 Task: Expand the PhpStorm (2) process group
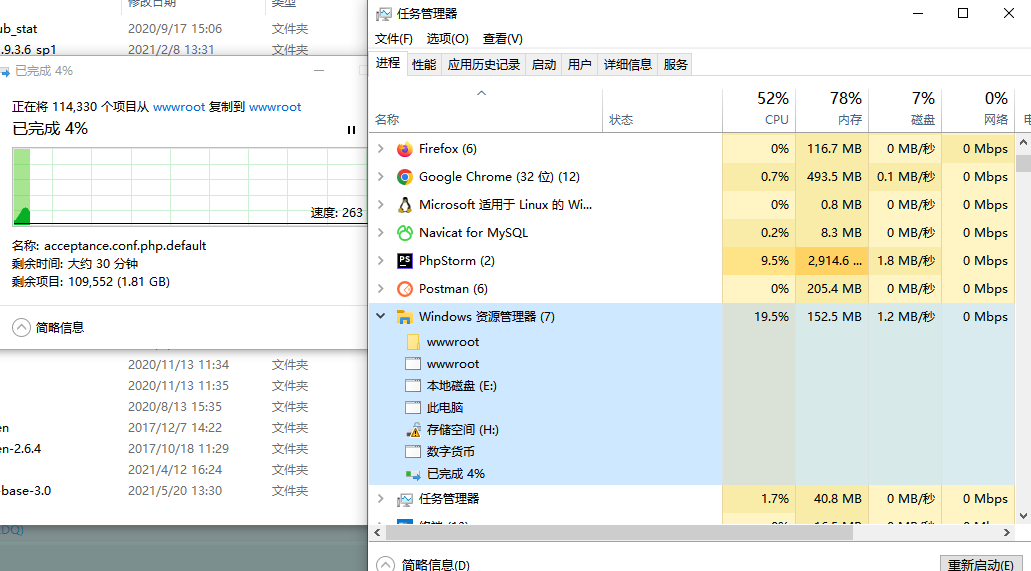[381, 261]
